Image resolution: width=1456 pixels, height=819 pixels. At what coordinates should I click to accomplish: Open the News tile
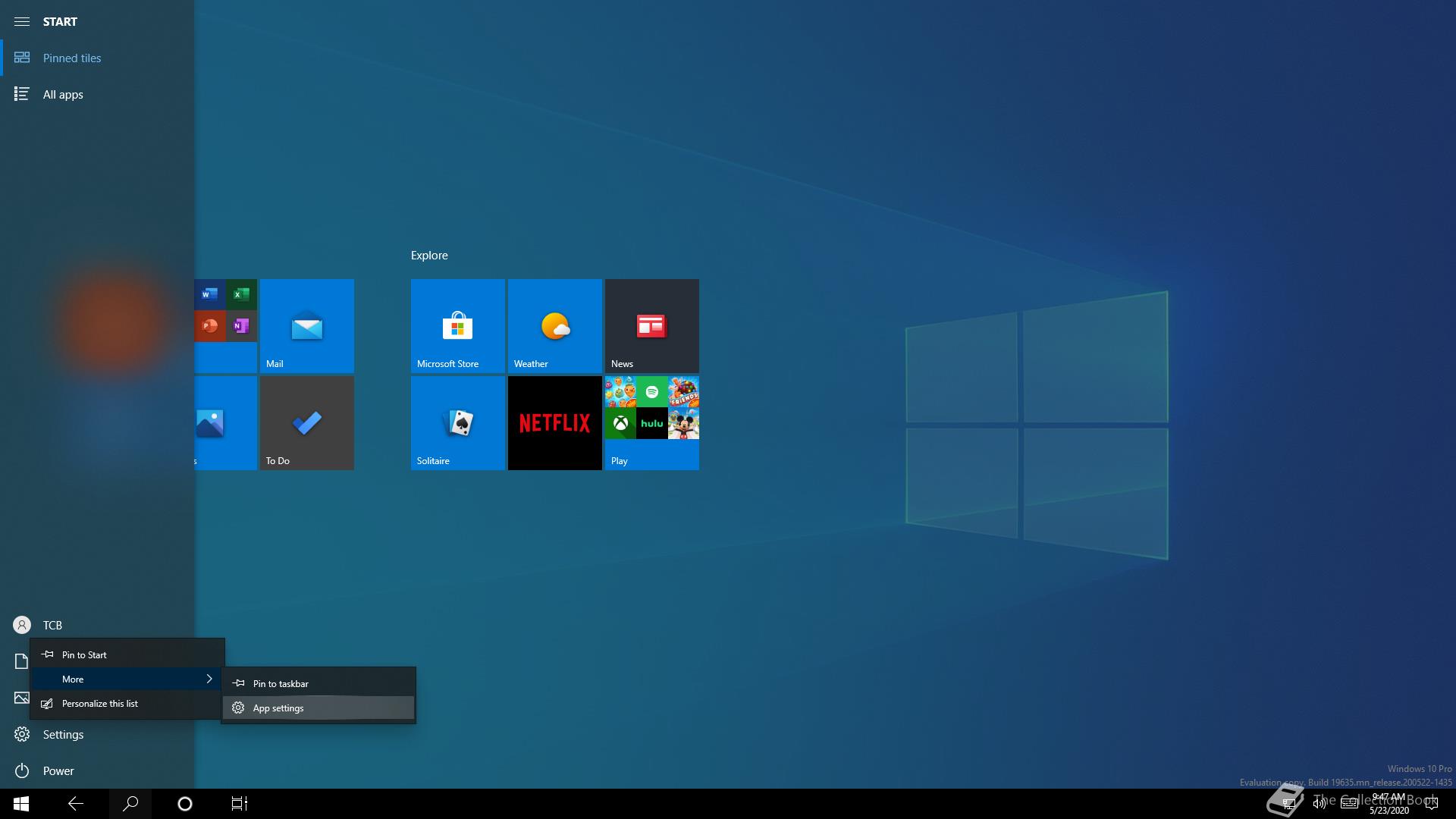(652, 326)
